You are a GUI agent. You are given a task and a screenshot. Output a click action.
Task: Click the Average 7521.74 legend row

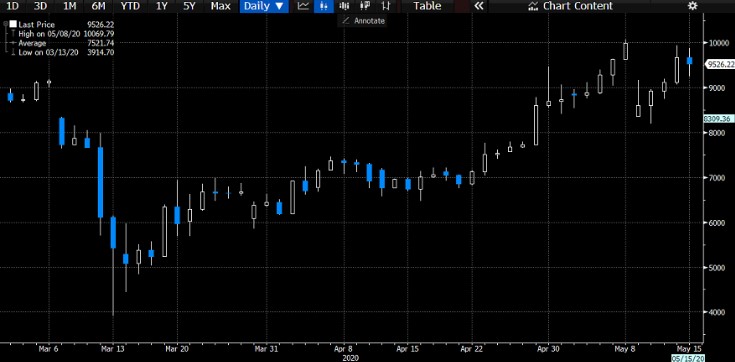coord(62,43)
